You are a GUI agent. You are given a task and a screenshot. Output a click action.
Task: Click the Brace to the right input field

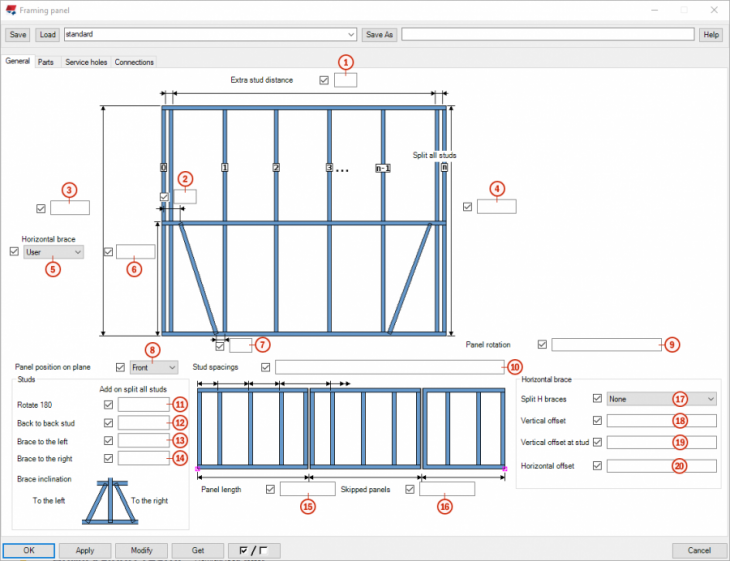click(143, 459)
